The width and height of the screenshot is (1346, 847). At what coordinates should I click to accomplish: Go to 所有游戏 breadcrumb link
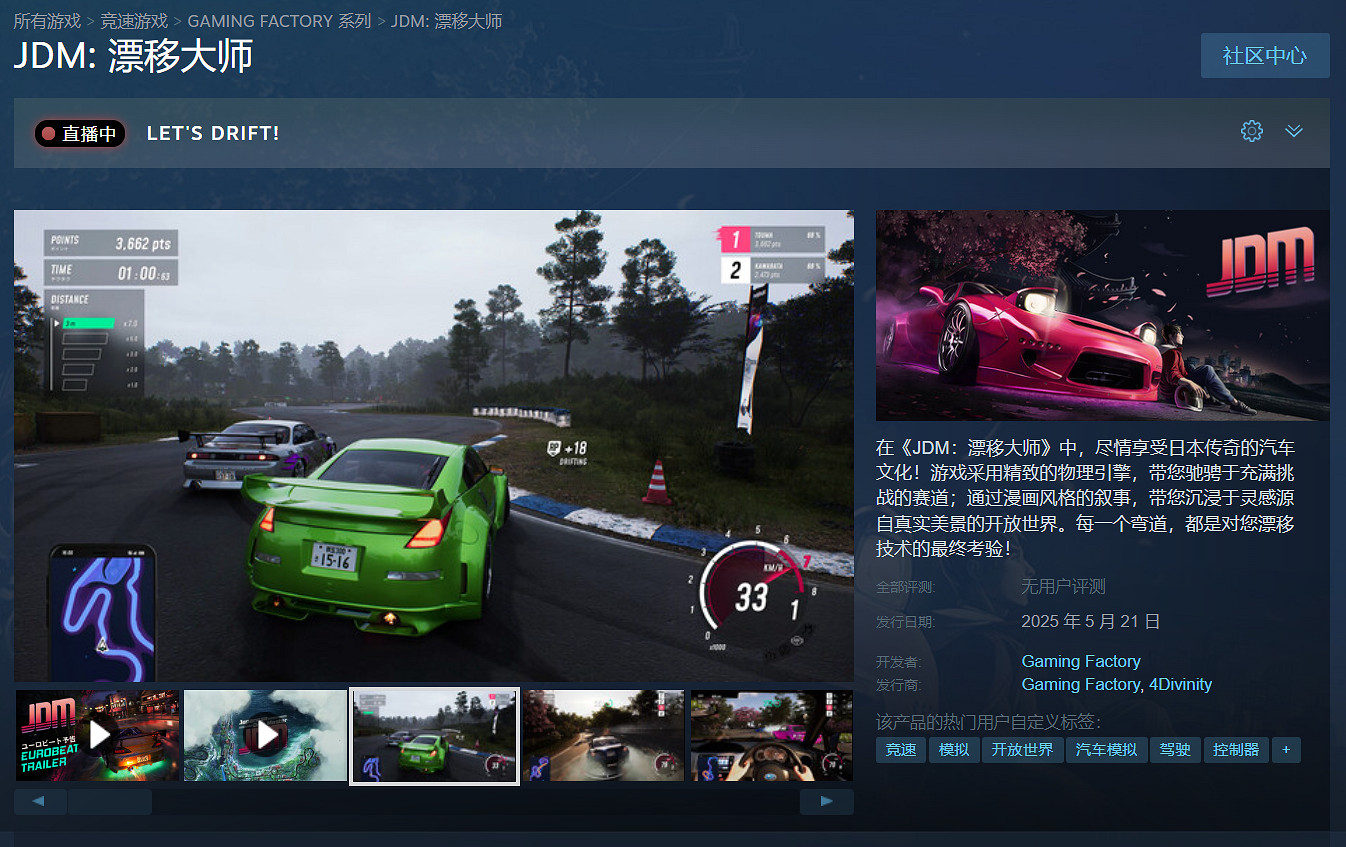47,21
